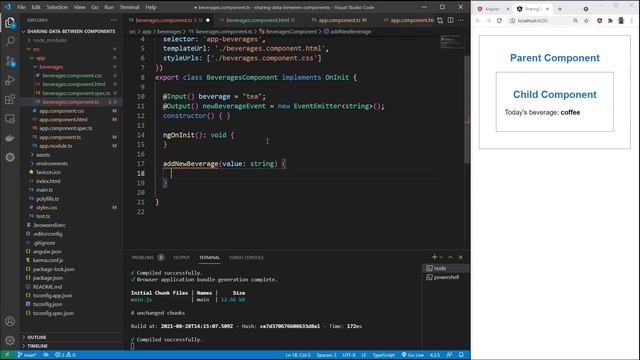Expand the TIMELINE section
This screenshot has height=360, width=640.
click(x=37, y=346)
